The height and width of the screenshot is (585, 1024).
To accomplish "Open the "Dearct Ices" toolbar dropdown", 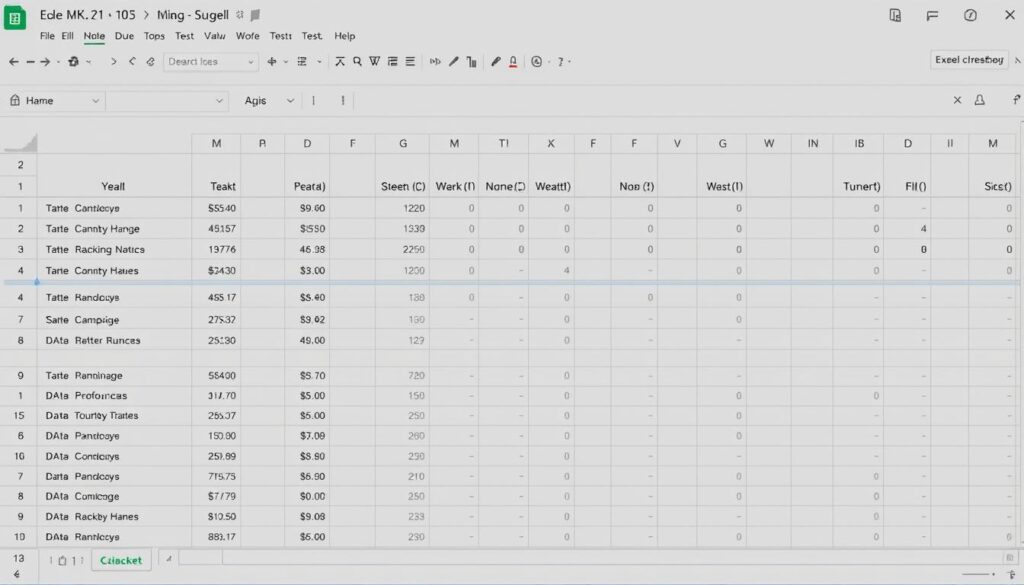I will coord(210,62).
